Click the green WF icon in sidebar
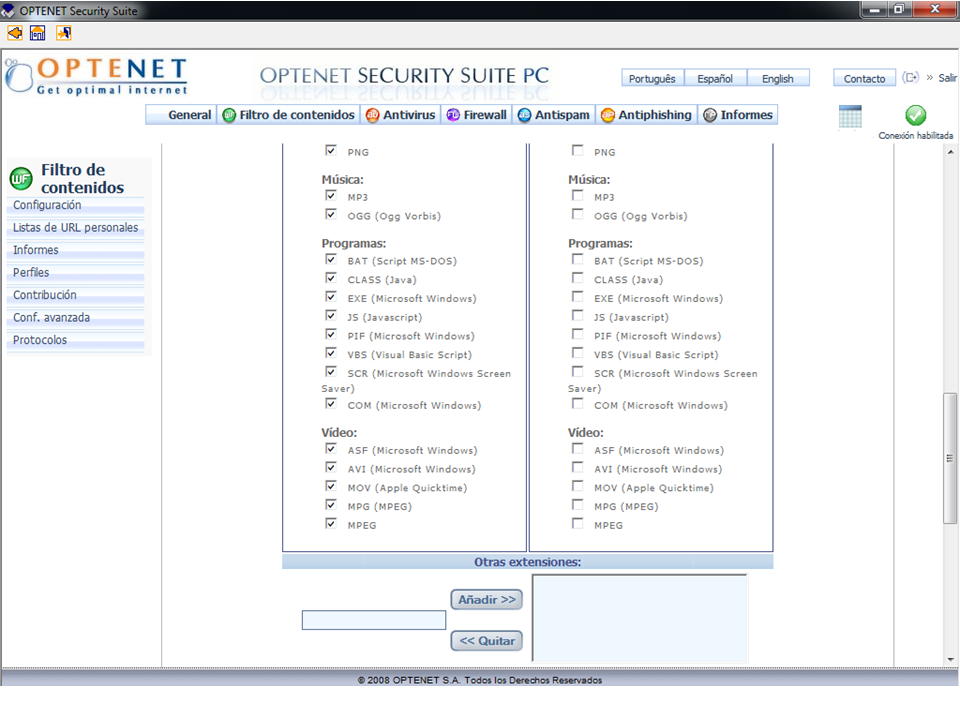 point(21,179)
